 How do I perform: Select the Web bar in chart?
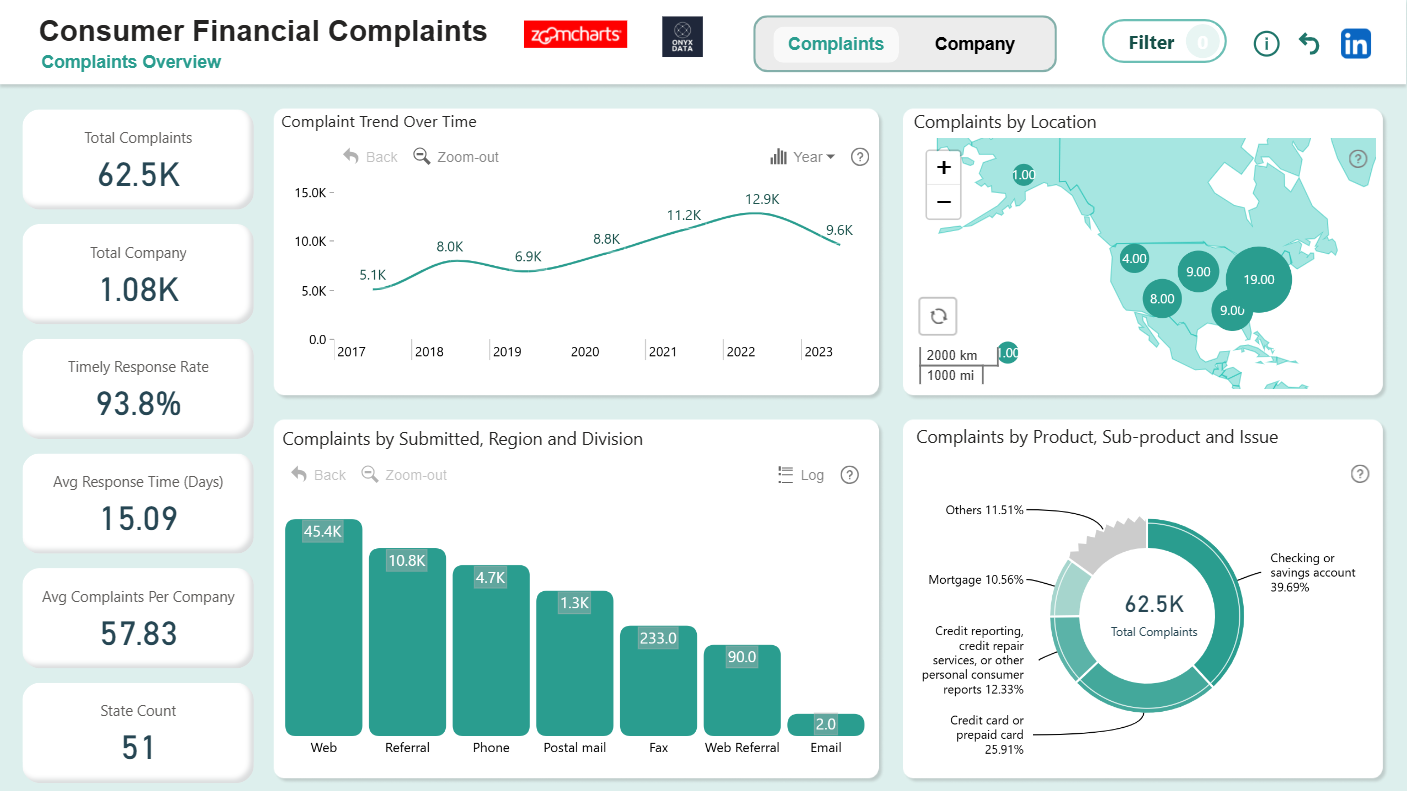coord(323,628)
